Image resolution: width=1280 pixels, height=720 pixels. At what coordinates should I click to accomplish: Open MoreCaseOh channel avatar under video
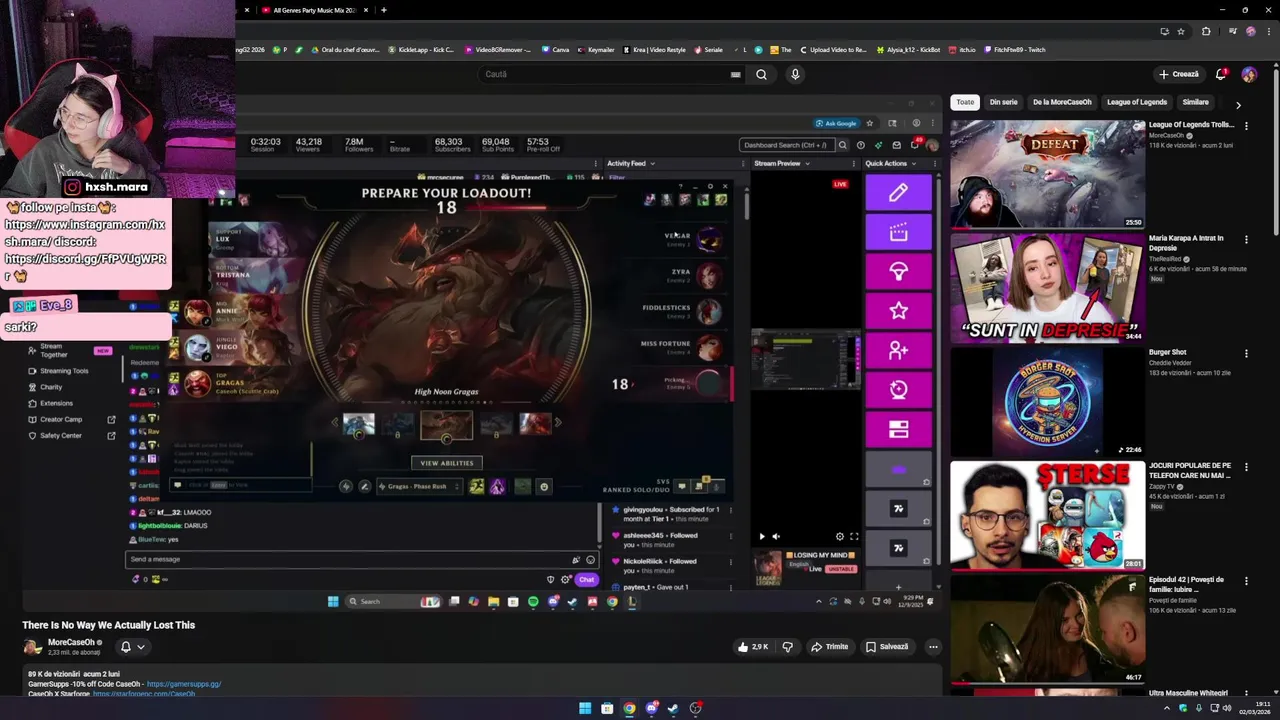tap(32, 647)
